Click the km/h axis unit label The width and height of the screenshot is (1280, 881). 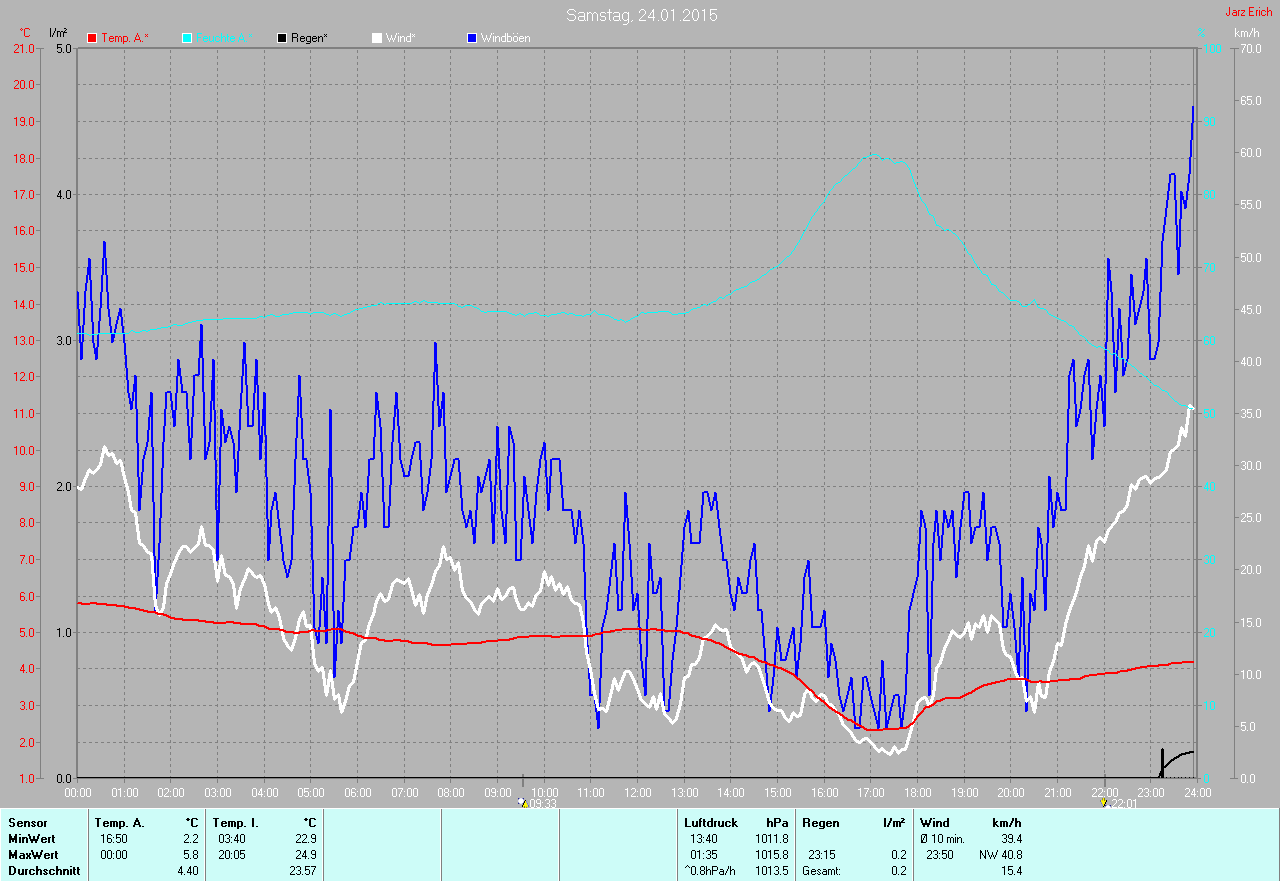(x=1246, y=33)
